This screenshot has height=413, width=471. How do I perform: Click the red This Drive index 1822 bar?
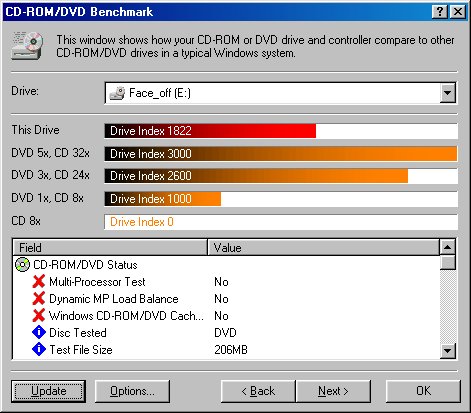(210, 131)
